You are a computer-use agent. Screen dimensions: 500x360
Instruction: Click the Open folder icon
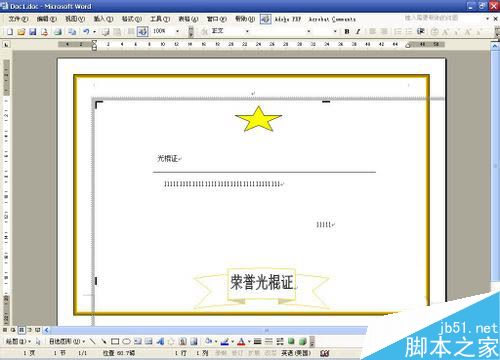(x=21, y=32)
